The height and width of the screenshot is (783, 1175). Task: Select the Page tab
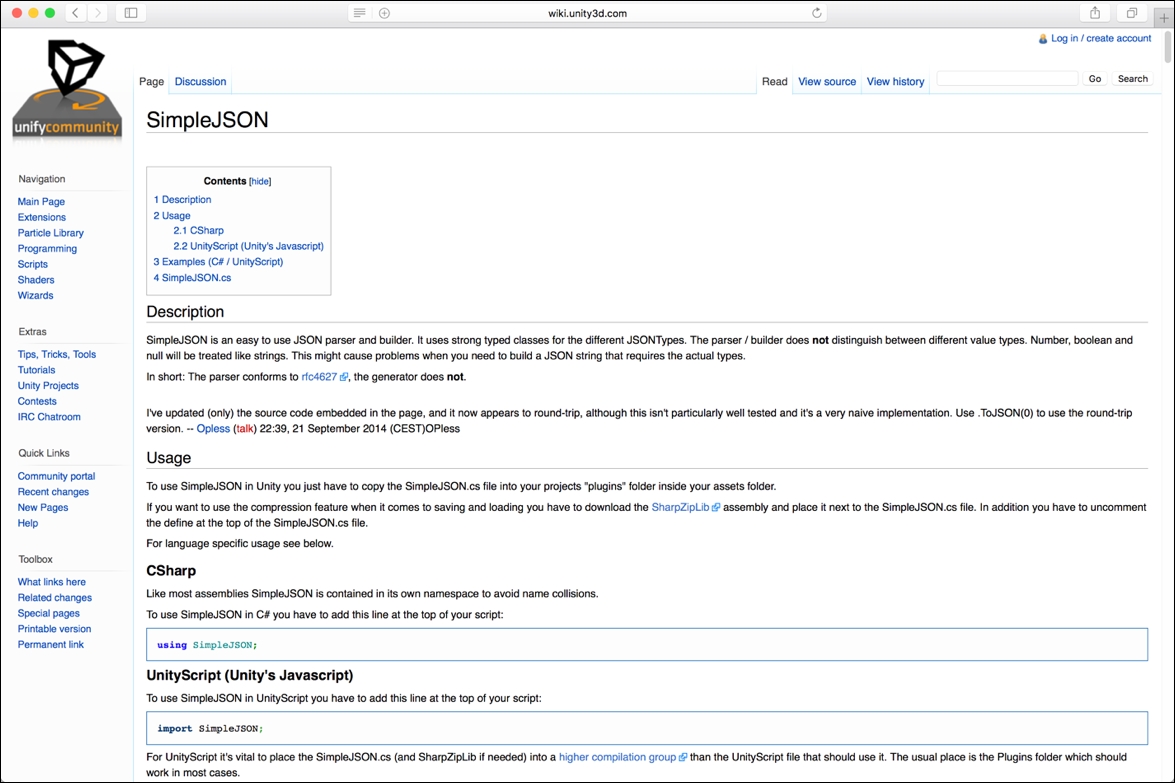pos(151,82)
